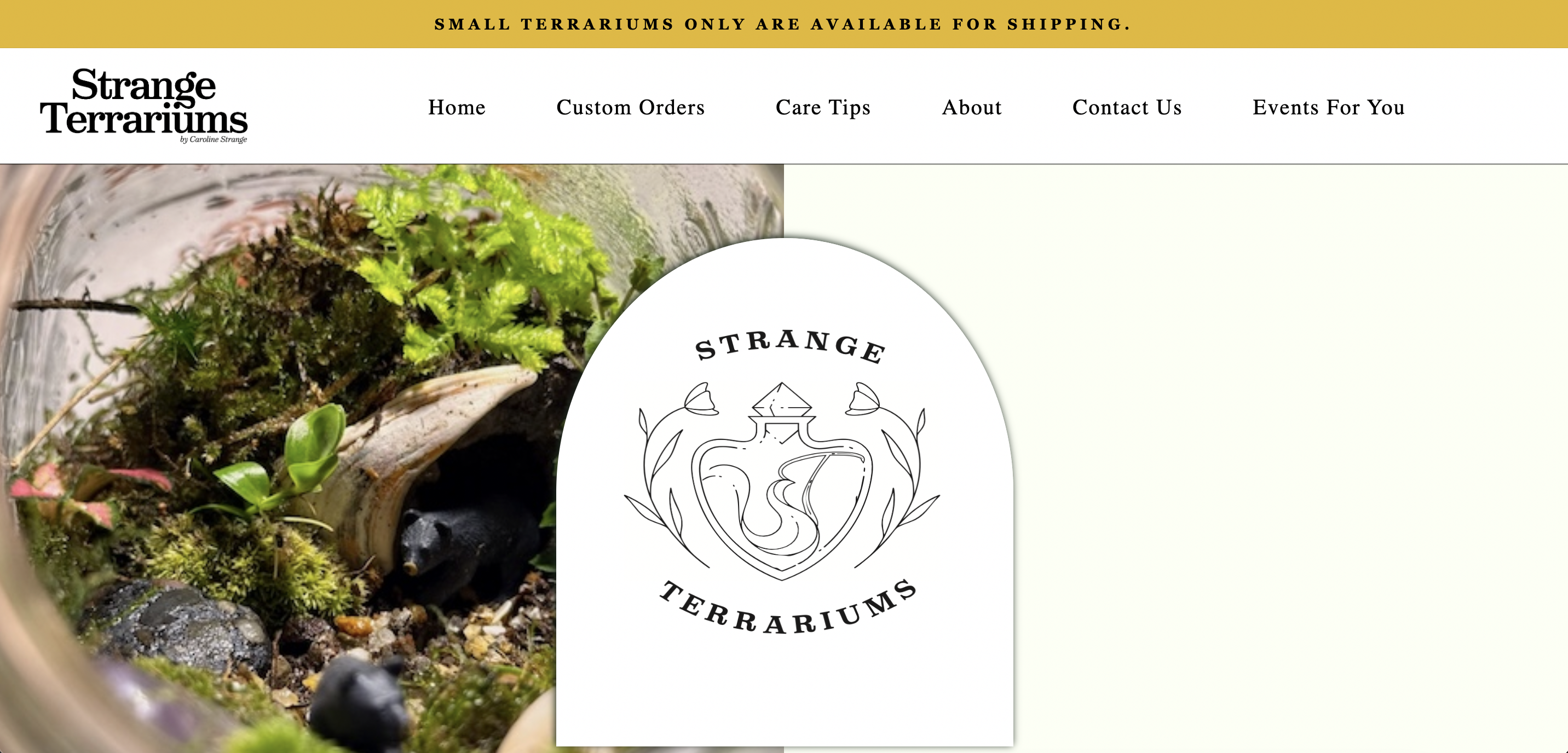Viewport: 1568px width, 753px height.
Task: Open the Contact Us link
Action: click(x=1127, y=107)
